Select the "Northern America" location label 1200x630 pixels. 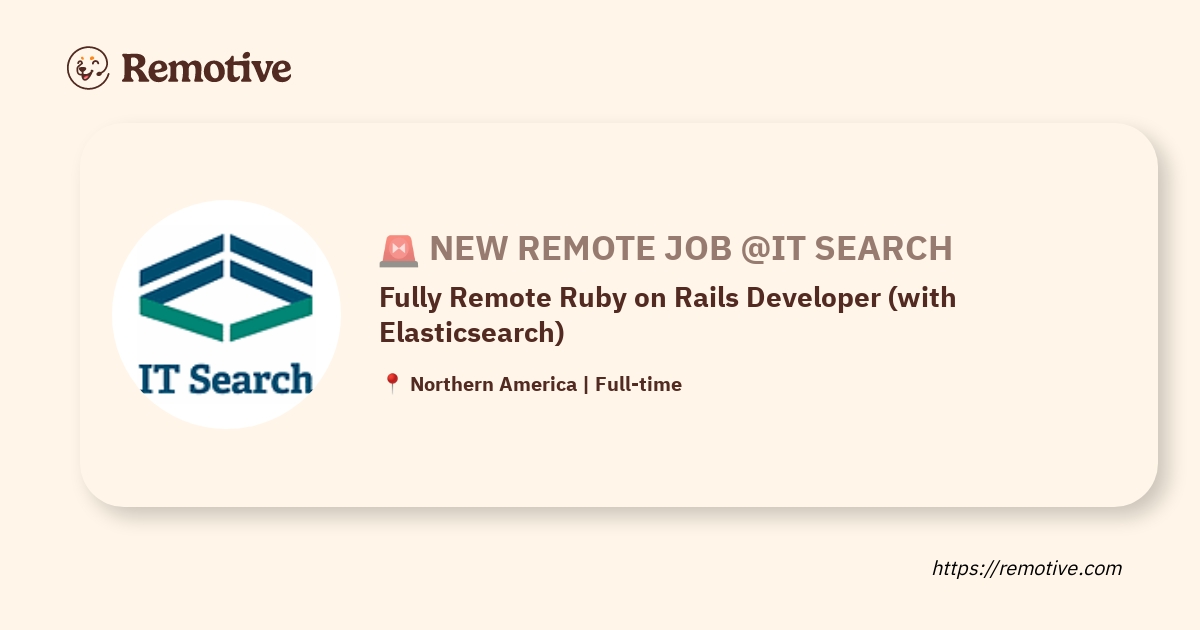pyautogui.click(x=493, y=384)
